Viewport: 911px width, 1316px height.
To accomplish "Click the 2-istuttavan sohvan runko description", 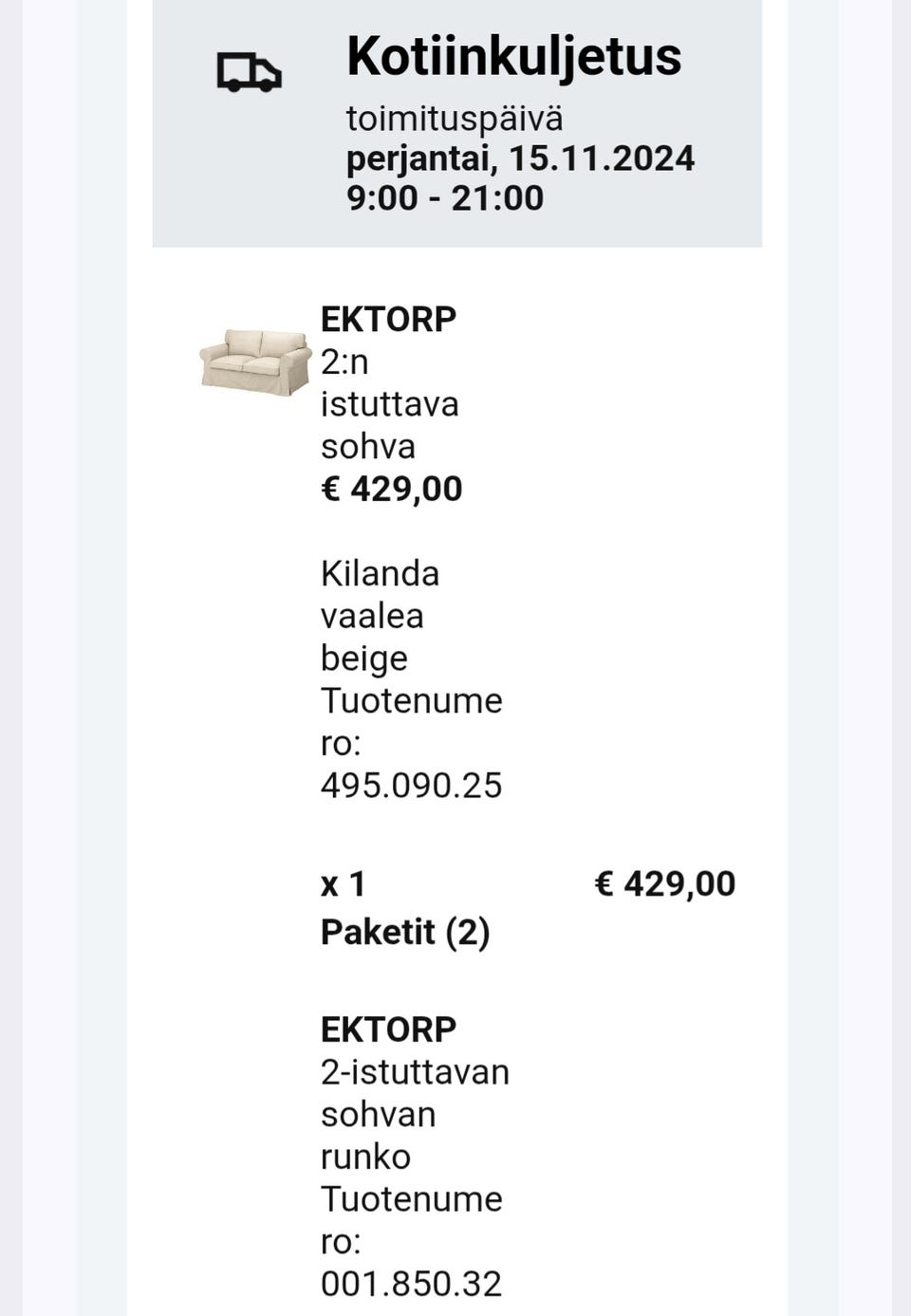I will [415, 1114].
